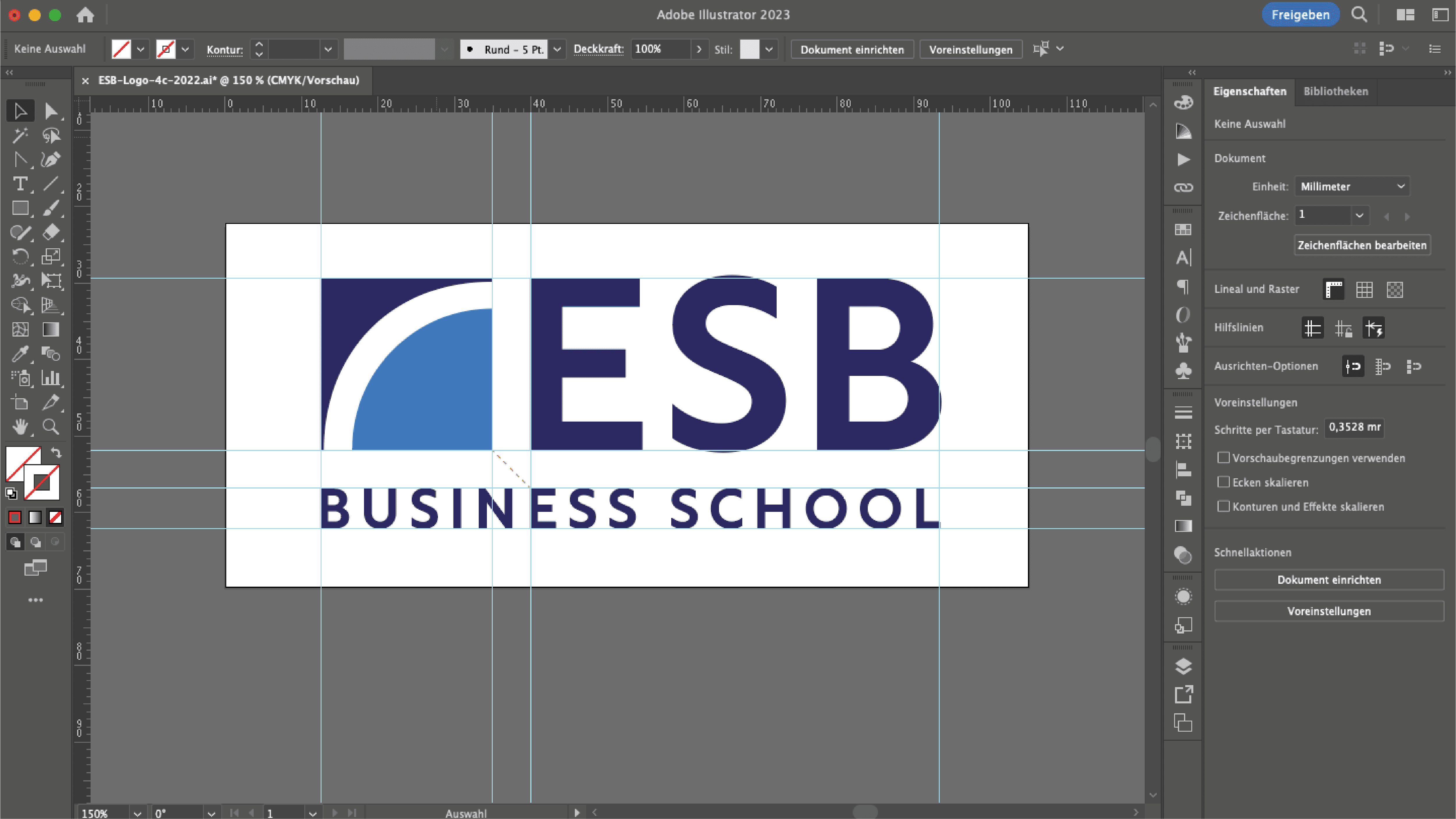
Task: Select the Direct Selection tool
Action: 51,111
